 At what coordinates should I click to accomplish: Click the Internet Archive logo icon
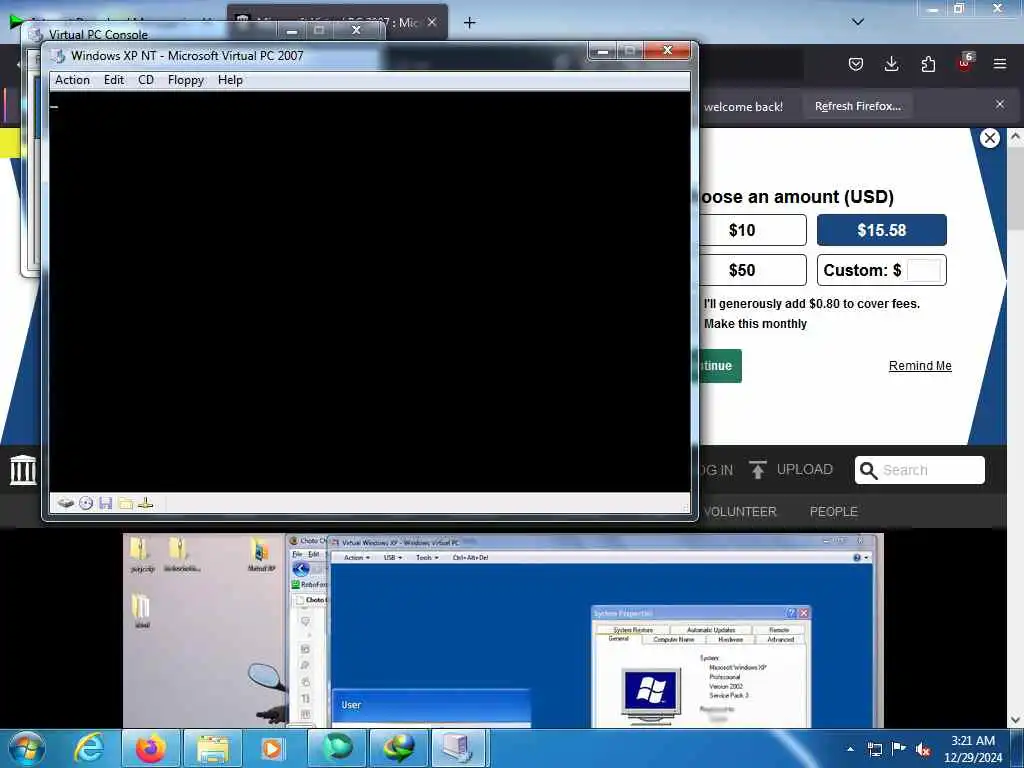pos(23,470)
